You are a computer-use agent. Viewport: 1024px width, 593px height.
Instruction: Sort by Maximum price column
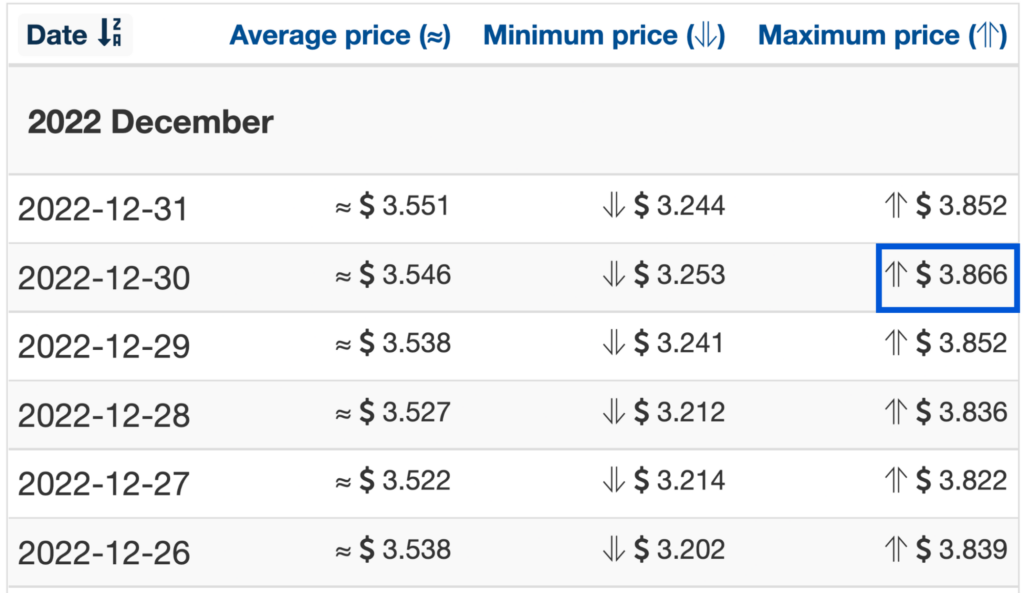(882, 35)
